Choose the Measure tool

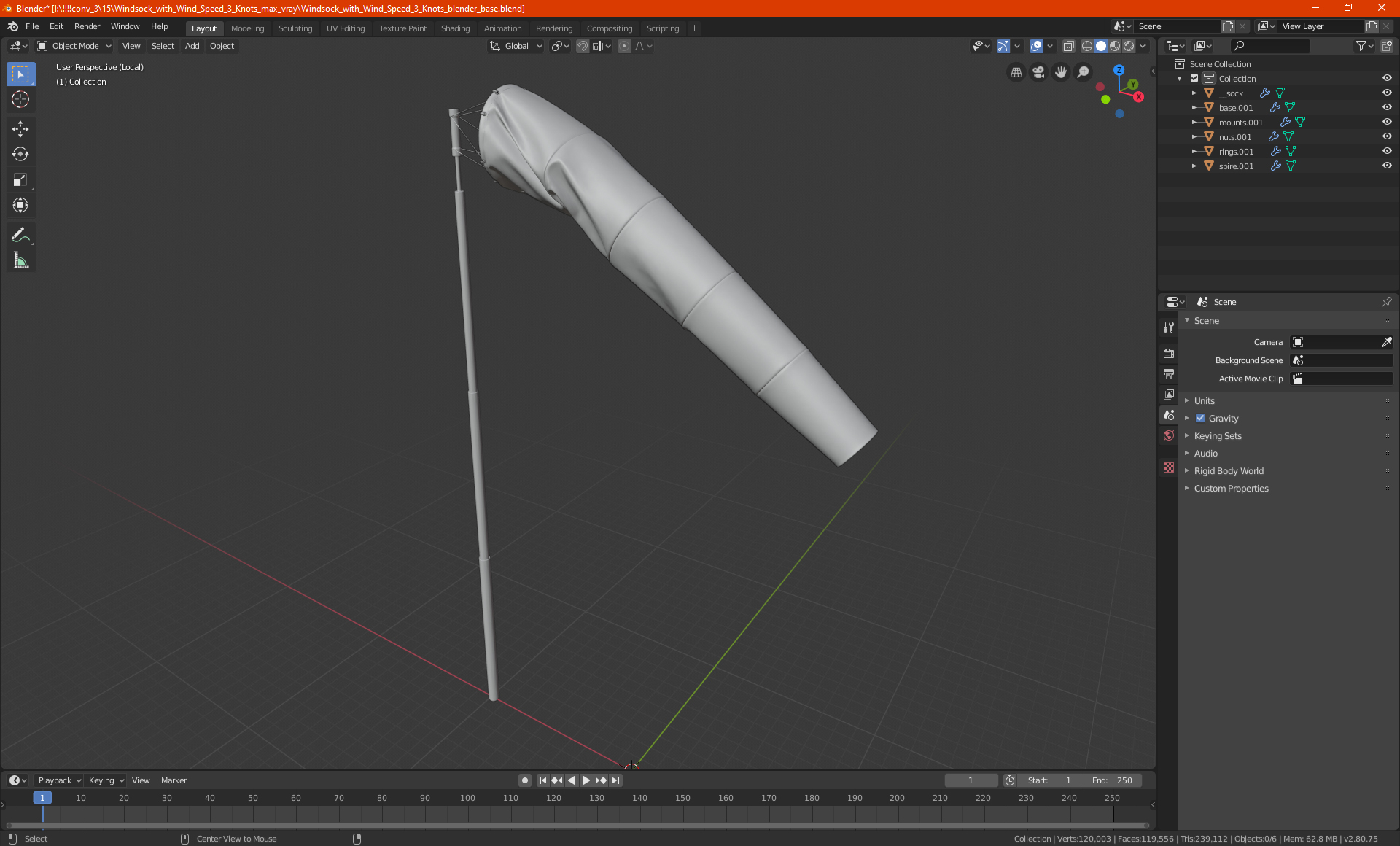(x=20, y=261)
